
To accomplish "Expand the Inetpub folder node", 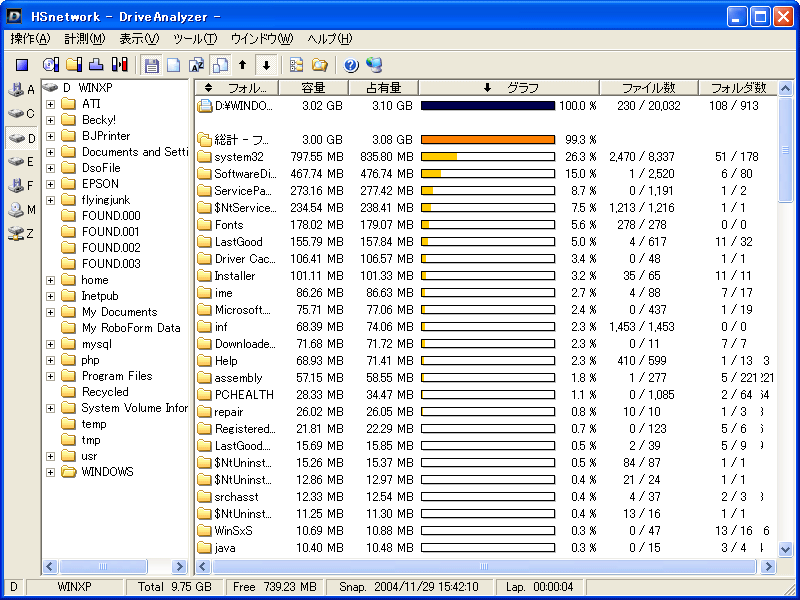I will point(51,296).
